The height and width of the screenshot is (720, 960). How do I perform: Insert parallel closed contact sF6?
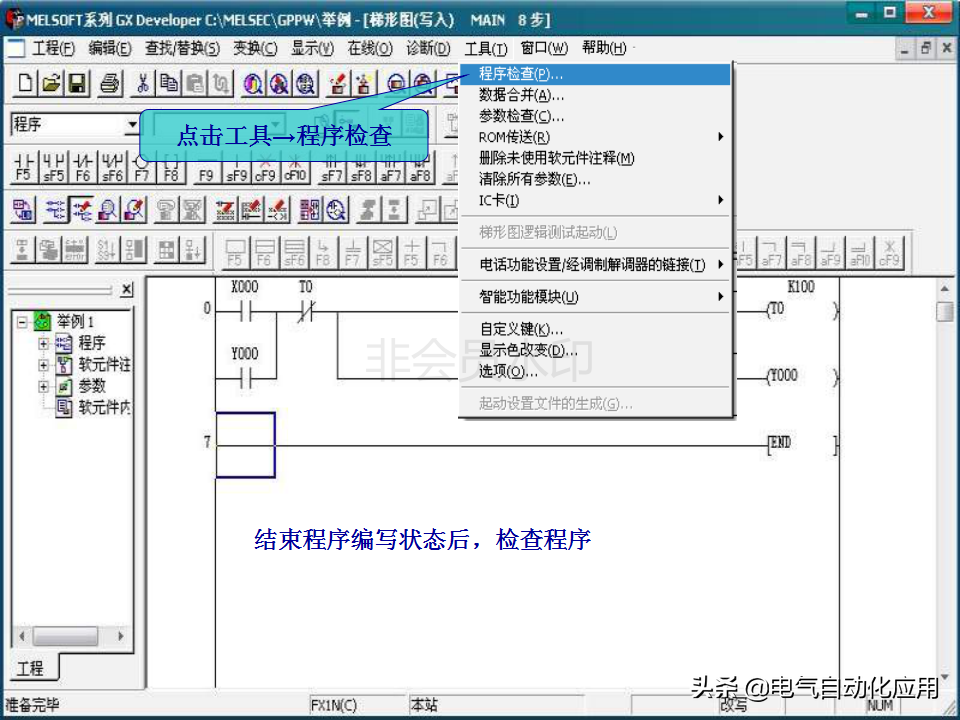[113, 167]
